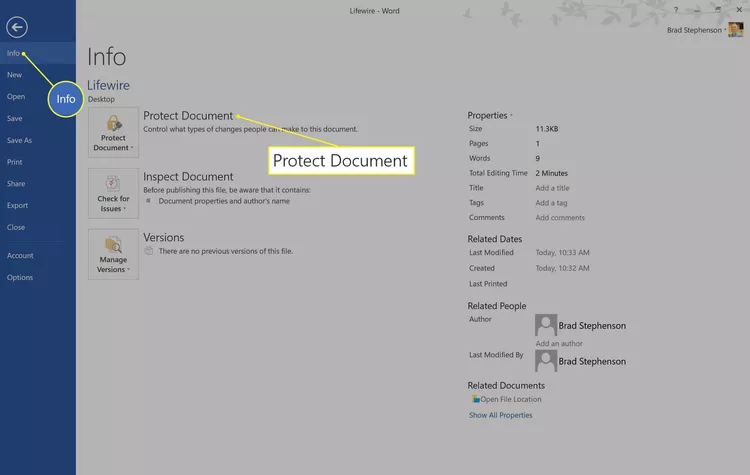This screenshot has height=475, width=750.
Task: Click the back arrow to exit Backstage
Action: (x=17, y=27)
